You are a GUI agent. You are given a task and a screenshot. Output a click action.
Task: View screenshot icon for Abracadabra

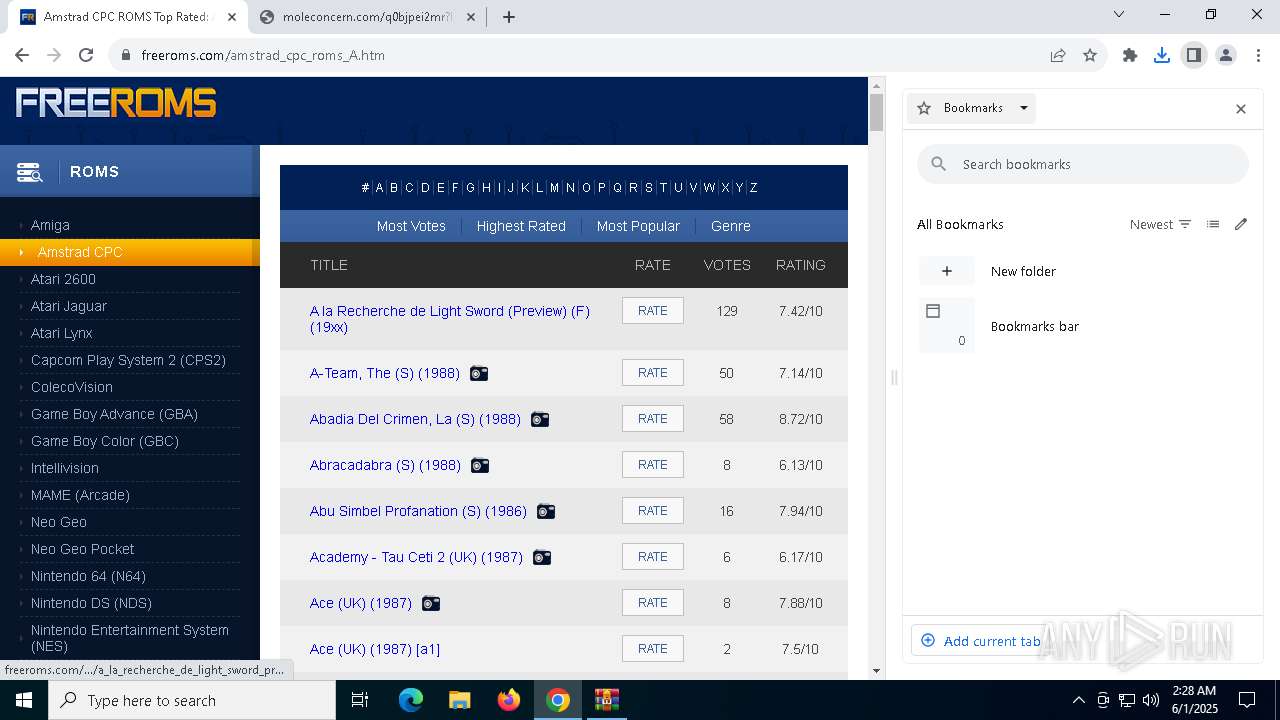point(480,465)
